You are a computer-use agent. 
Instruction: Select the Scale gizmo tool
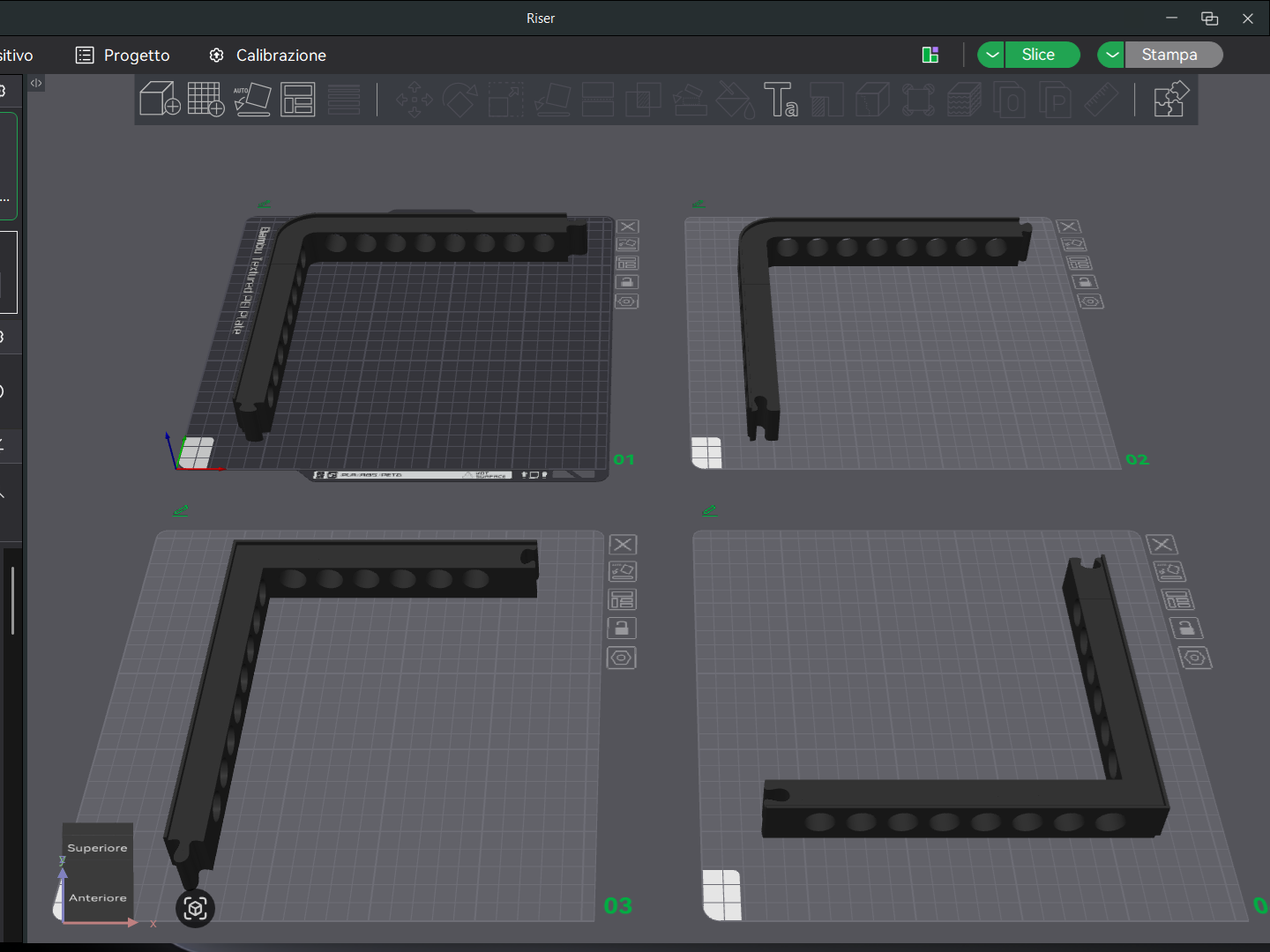pyautogui.click(x=506, y=100)
